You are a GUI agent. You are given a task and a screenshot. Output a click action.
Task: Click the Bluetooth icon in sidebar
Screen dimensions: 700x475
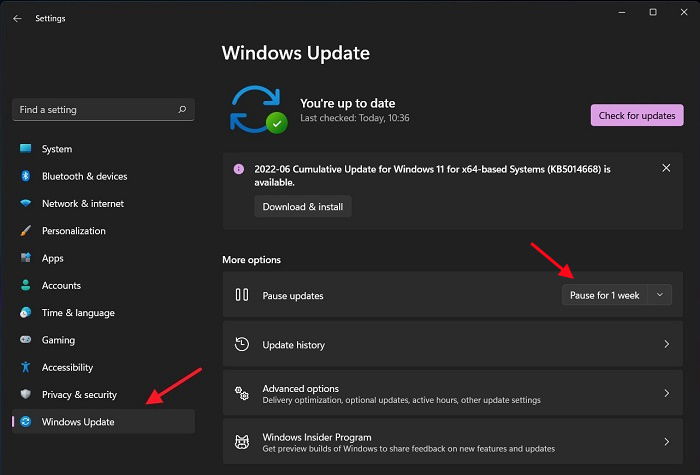click(x=25, y=176)
